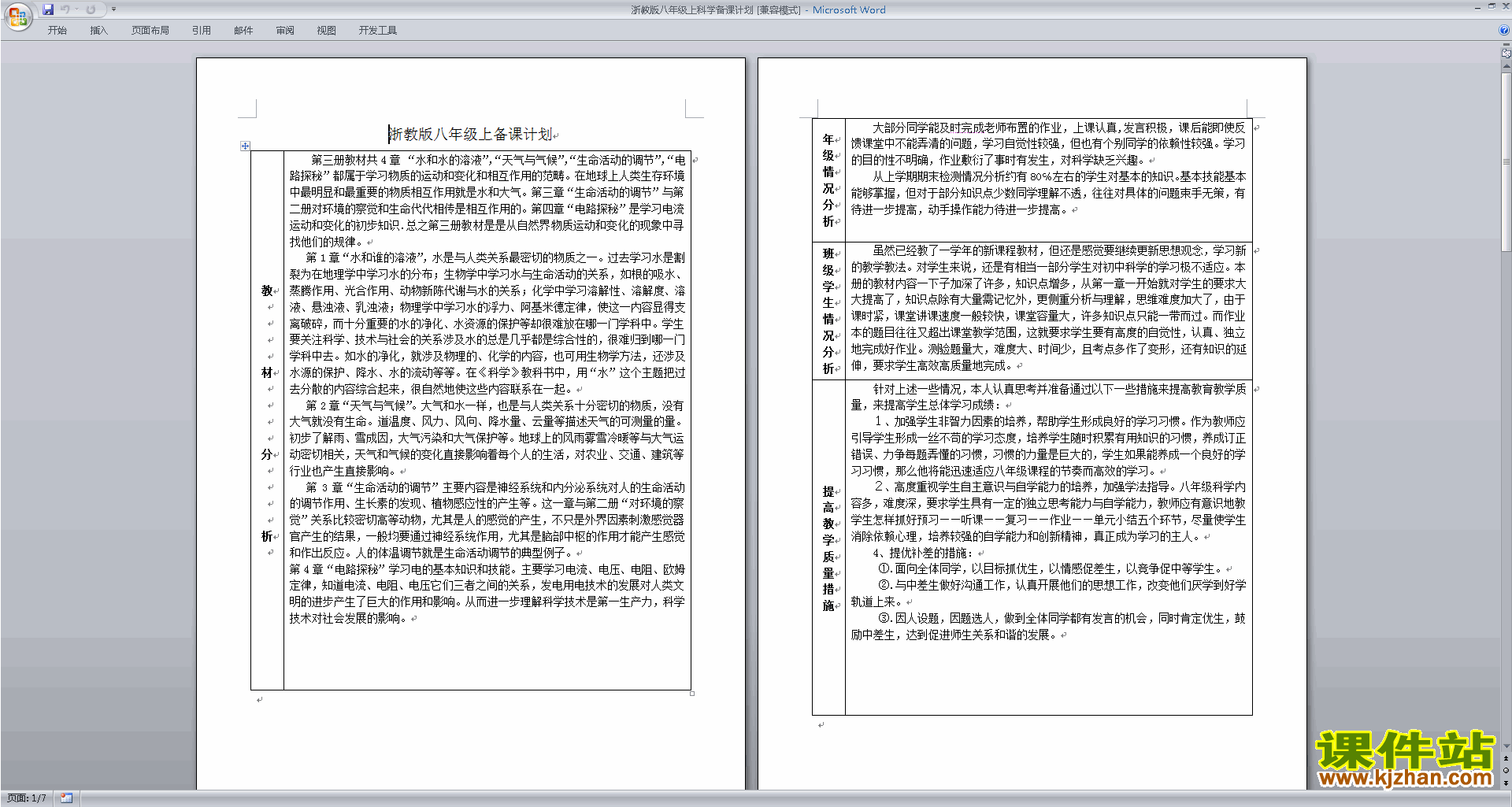Screen dimensions: 1512x807
Task: Open the 页面布局 tab
Action: pos(150,31)
